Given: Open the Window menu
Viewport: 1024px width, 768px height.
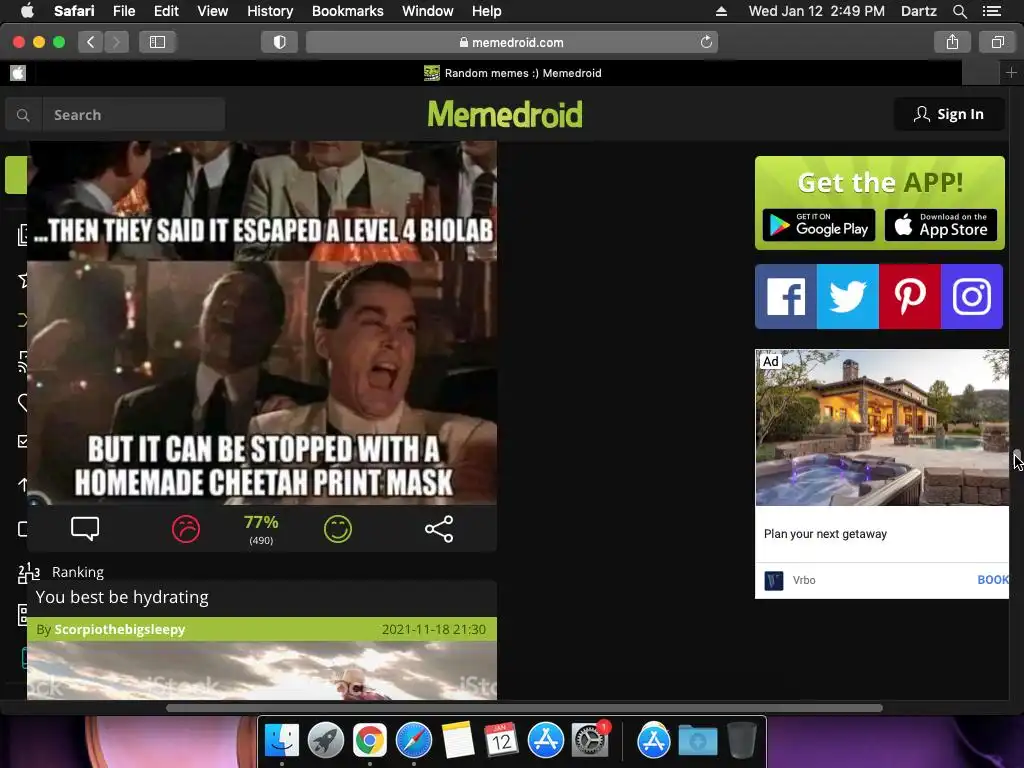Looking at the screenshot, I should (x=427, y=11).
